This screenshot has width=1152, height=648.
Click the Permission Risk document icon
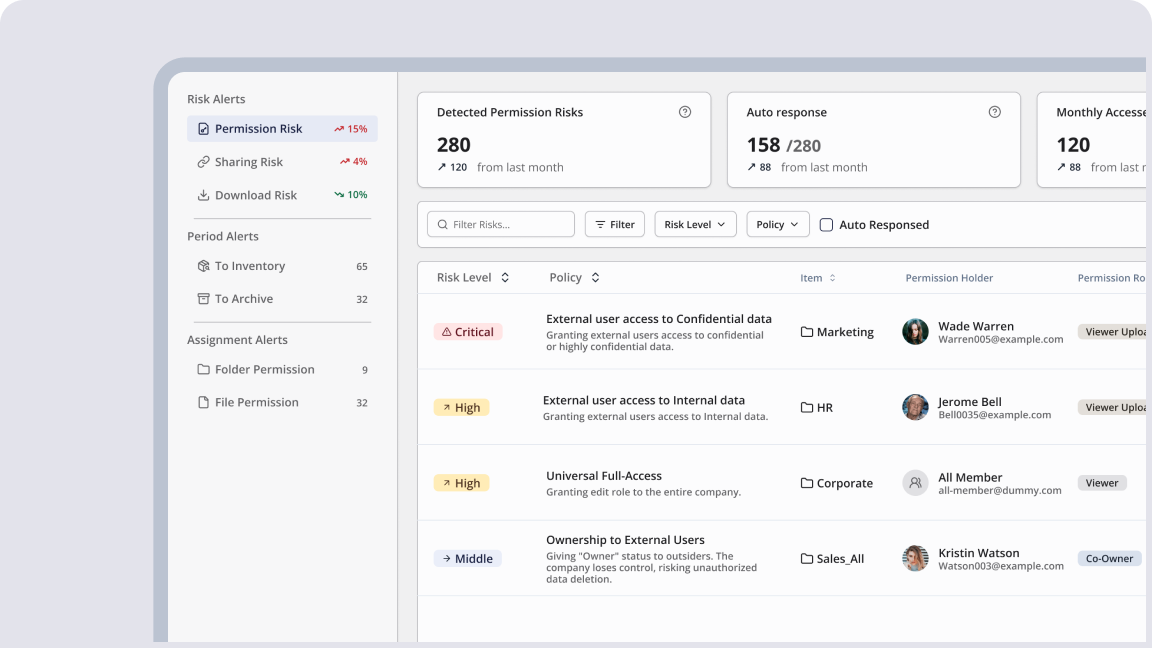204,129
